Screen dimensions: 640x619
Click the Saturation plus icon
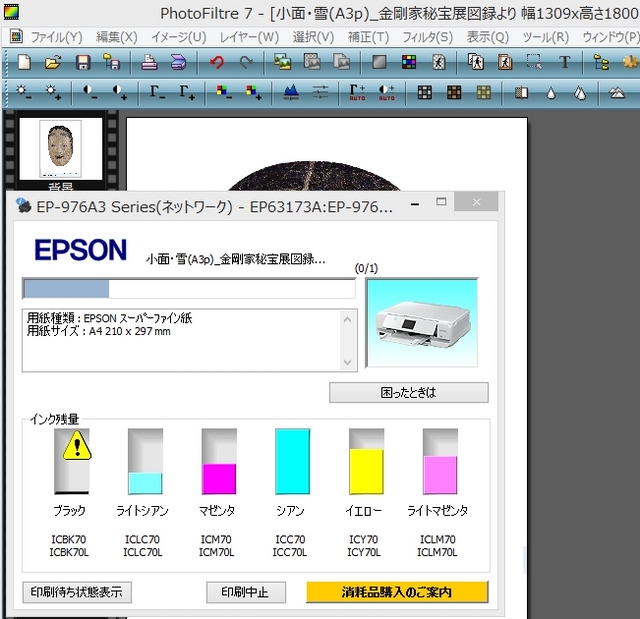pos(253,92)
